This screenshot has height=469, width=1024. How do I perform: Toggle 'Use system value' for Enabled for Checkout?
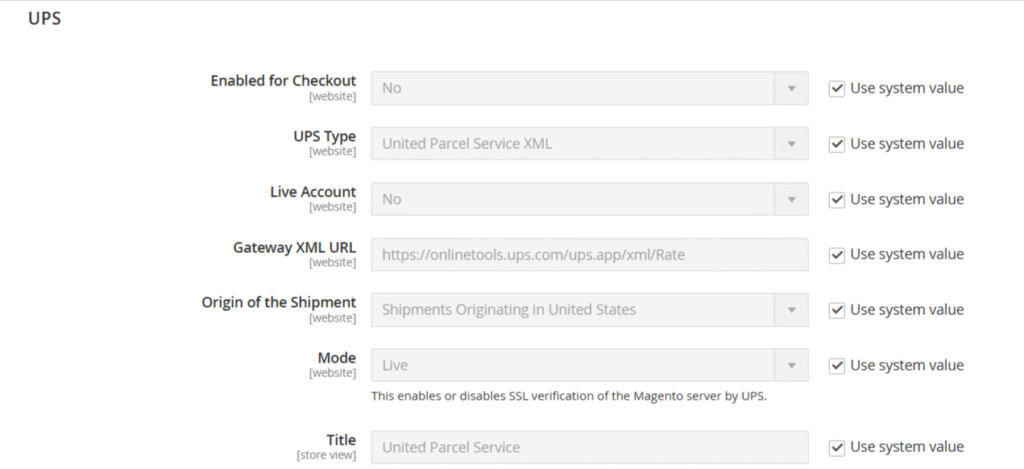tap(837, 88)
